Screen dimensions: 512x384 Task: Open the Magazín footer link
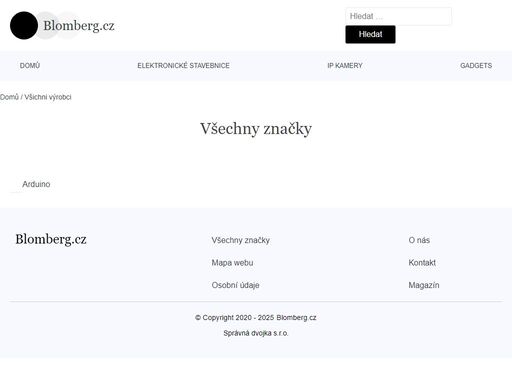pyautogui.click(x=424, y=285)
